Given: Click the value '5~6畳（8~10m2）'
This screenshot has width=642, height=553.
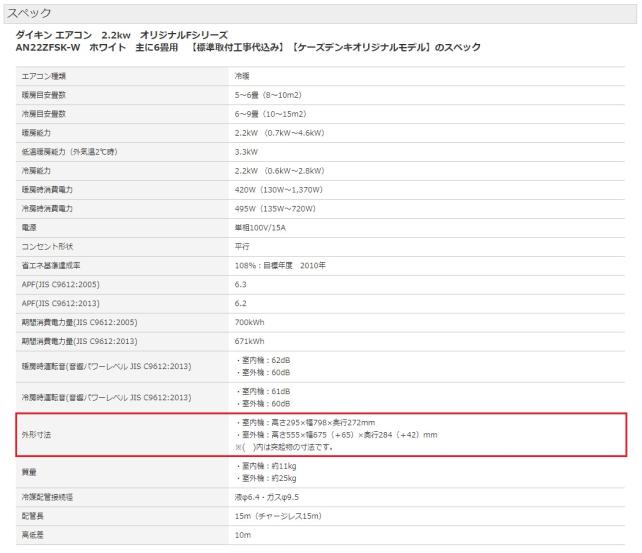Looking at the screenshot, I should tap(268, 95).
